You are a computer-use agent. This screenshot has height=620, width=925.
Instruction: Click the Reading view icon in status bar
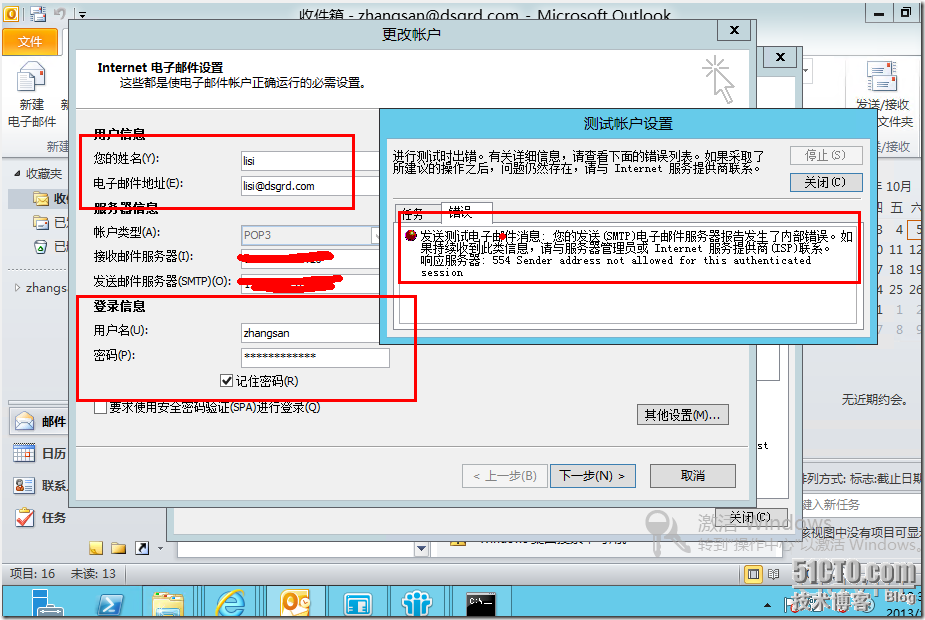773,574
